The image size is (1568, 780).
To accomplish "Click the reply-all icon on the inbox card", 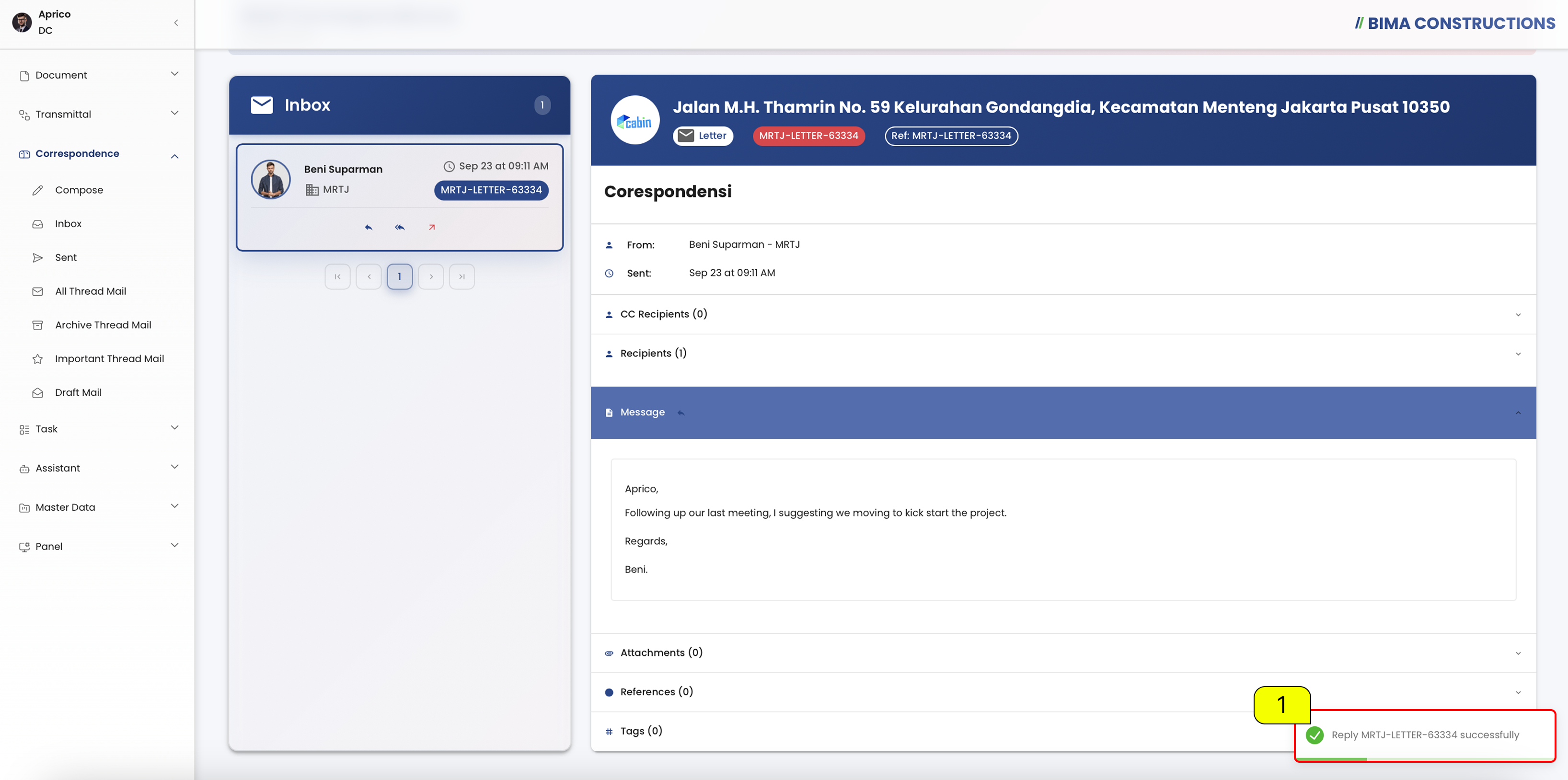I will (x=400, y=228).
